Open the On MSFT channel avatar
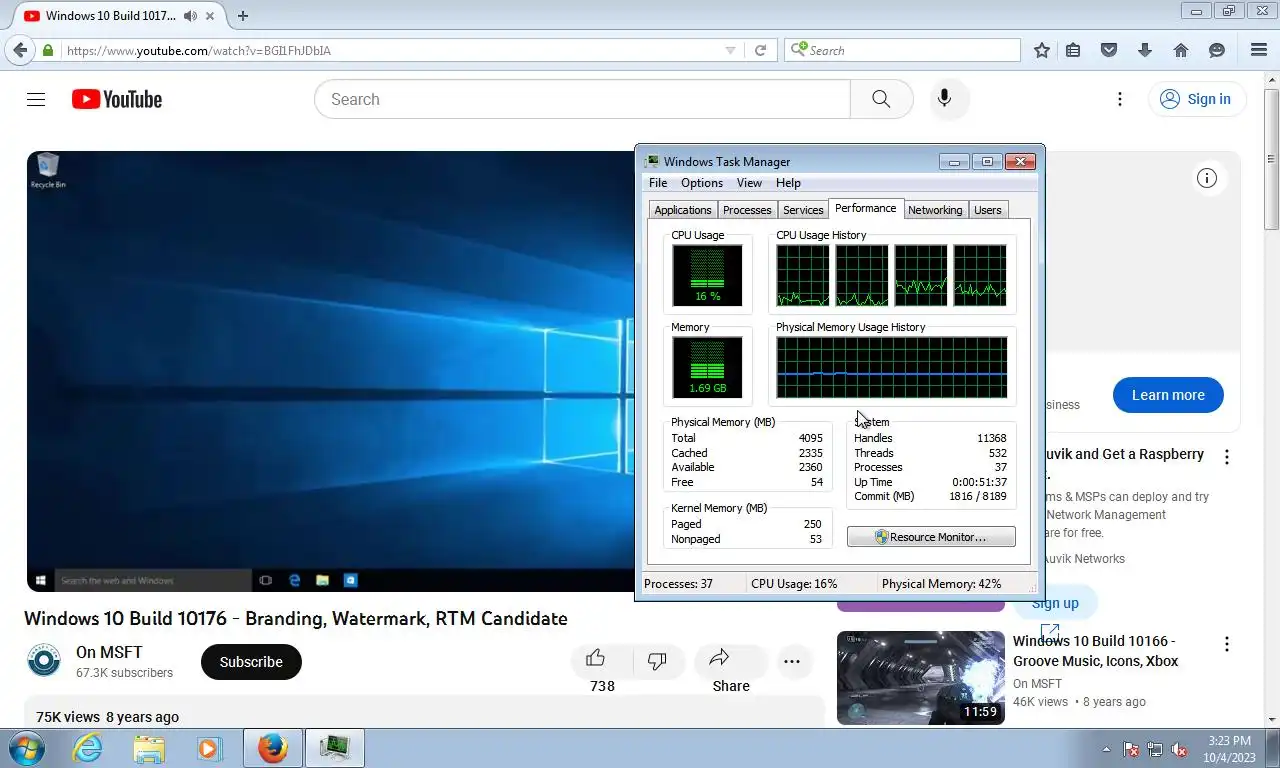Image resolution: width=1280 pixels, height=768 pixels. tap(43, 661)
